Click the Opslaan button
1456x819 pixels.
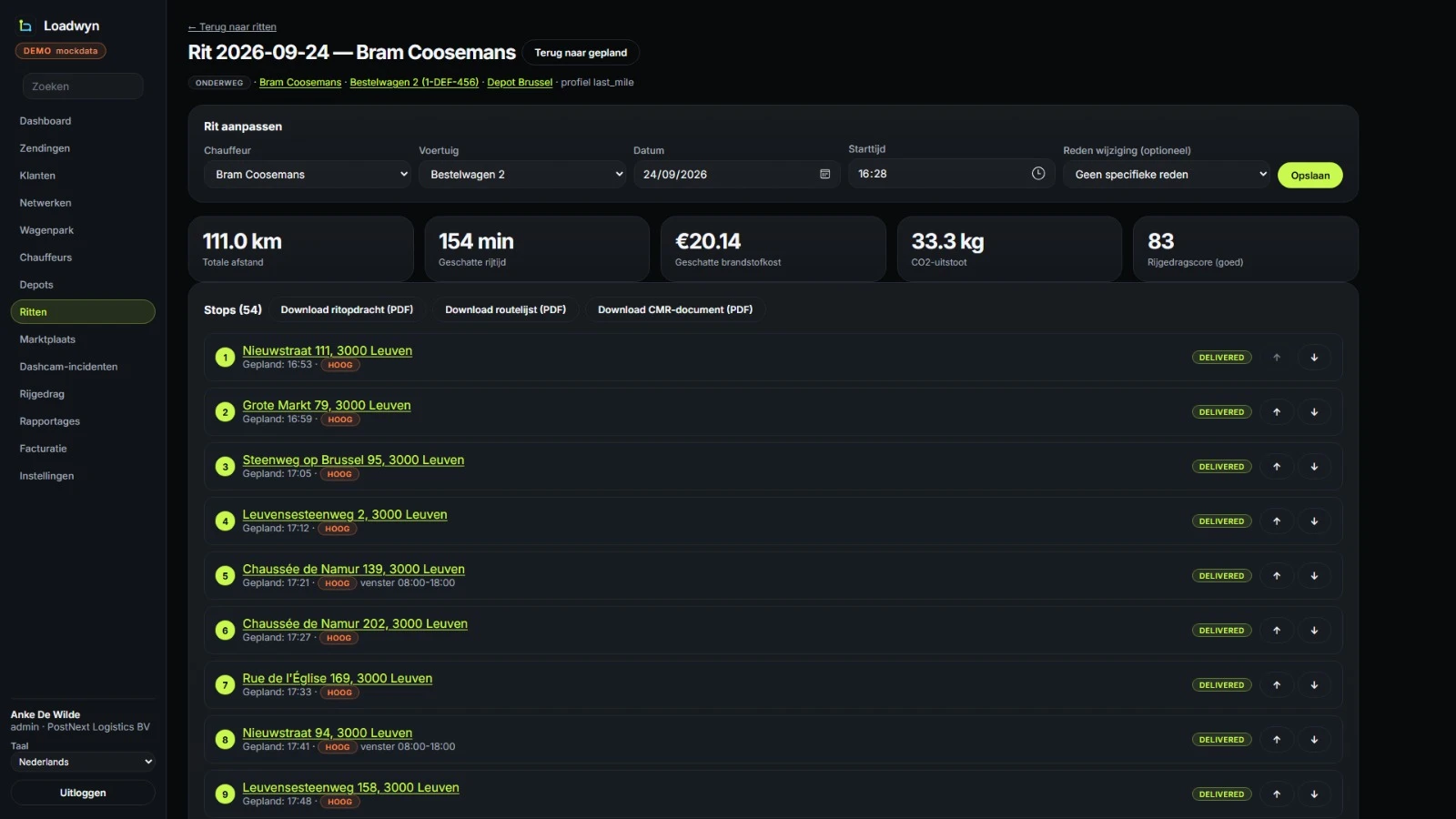tap(1310, 176)
